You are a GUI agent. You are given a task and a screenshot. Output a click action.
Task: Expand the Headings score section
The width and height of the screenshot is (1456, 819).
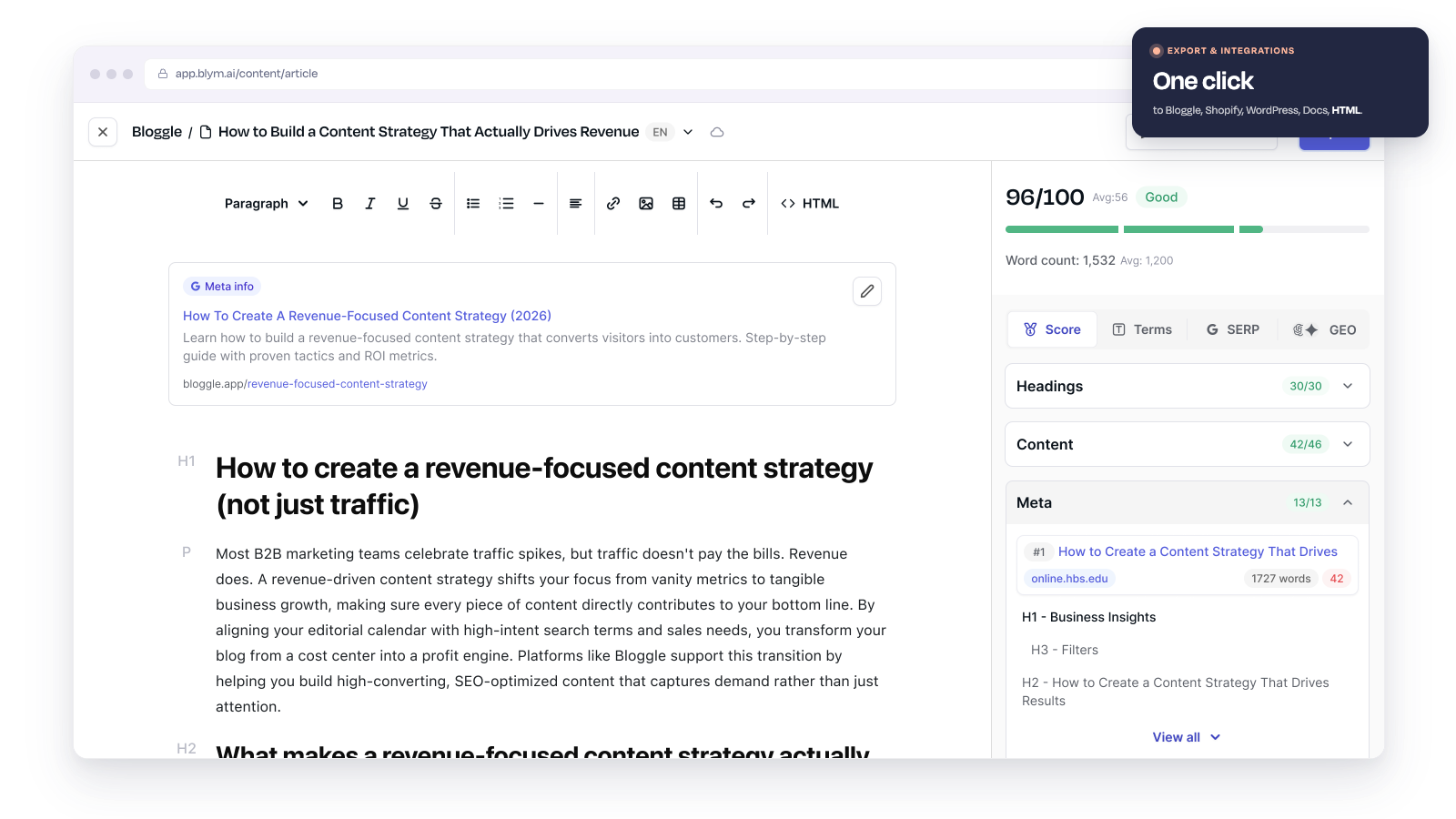tap(1188, 386)
